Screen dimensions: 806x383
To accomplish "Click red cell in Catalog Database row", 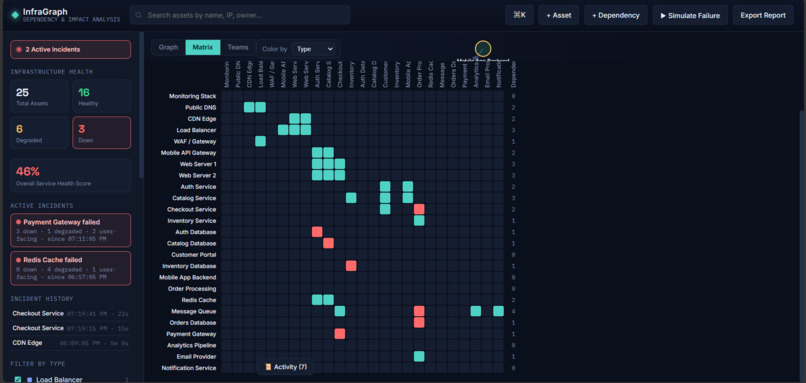I will pos(328,243).
